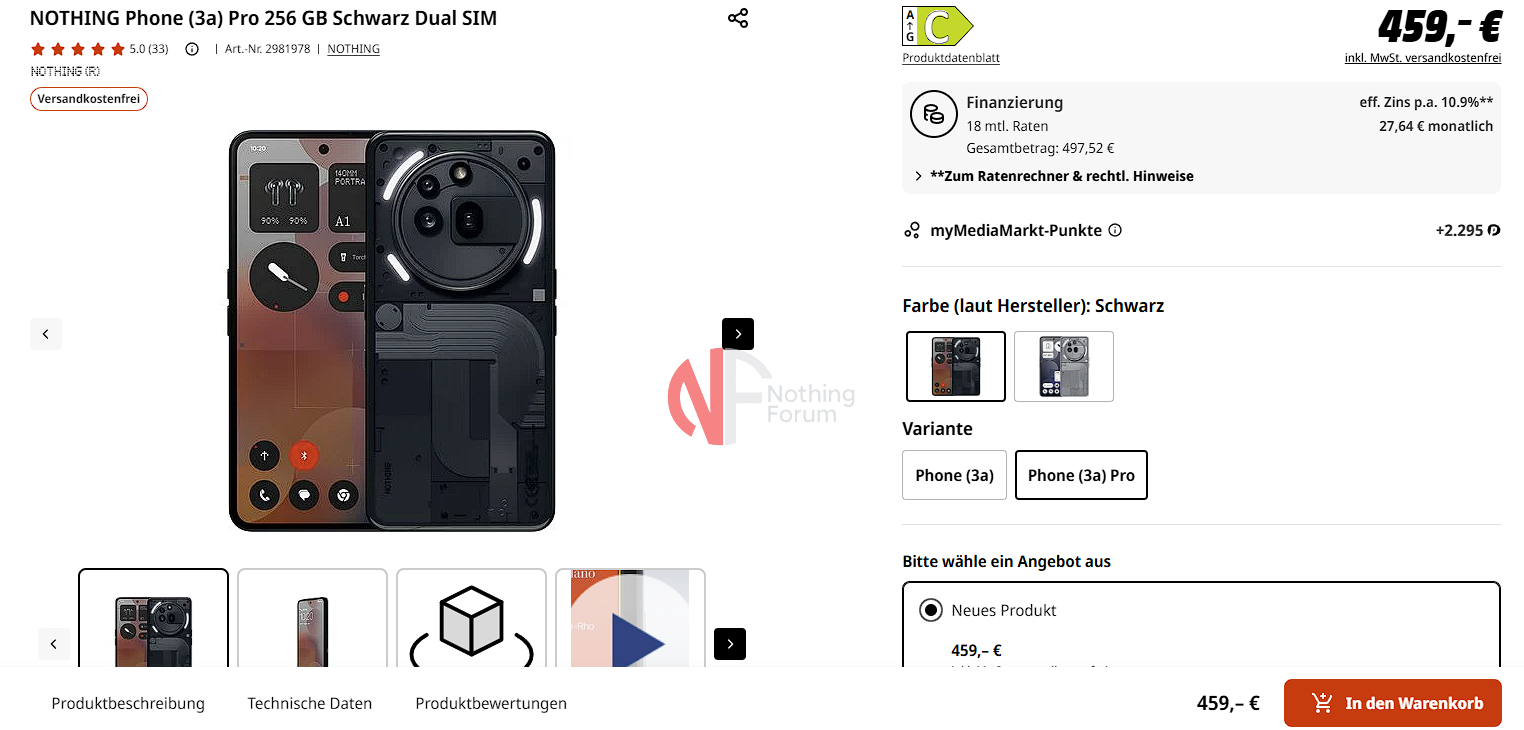The height and width of the screenshot is (730, 1524).
Task: Open the Finanzierung details section
Action: click(x=1014, y=102)
